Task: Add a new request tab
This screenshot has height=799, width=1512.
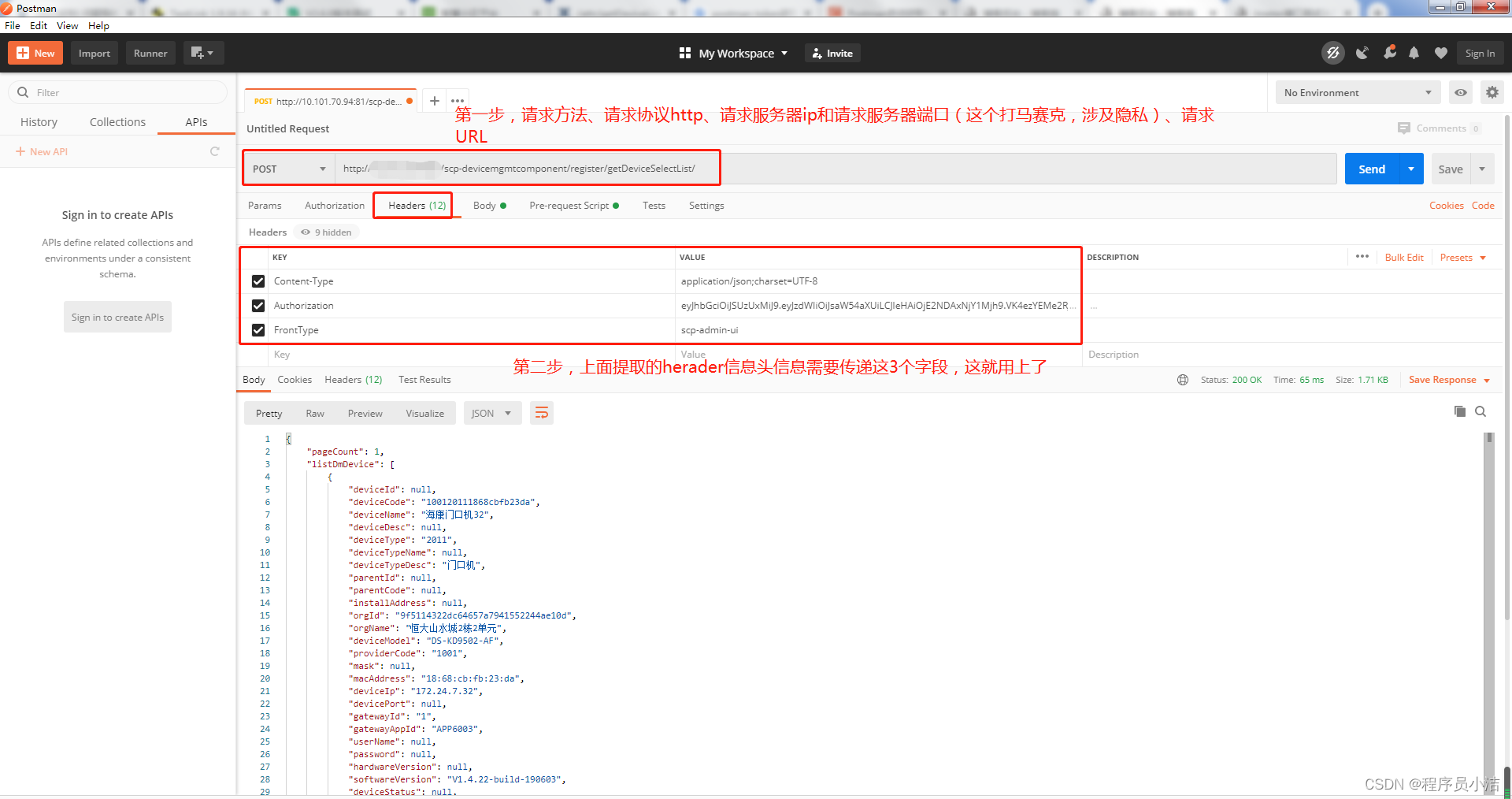Action: click(x=435, y=101)
